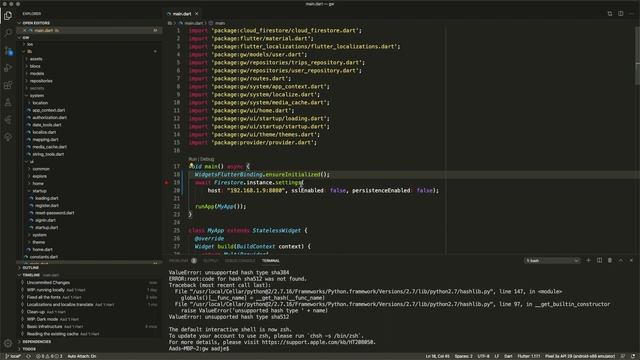
Task: Open the Run and Debug view
Action: 8,68
